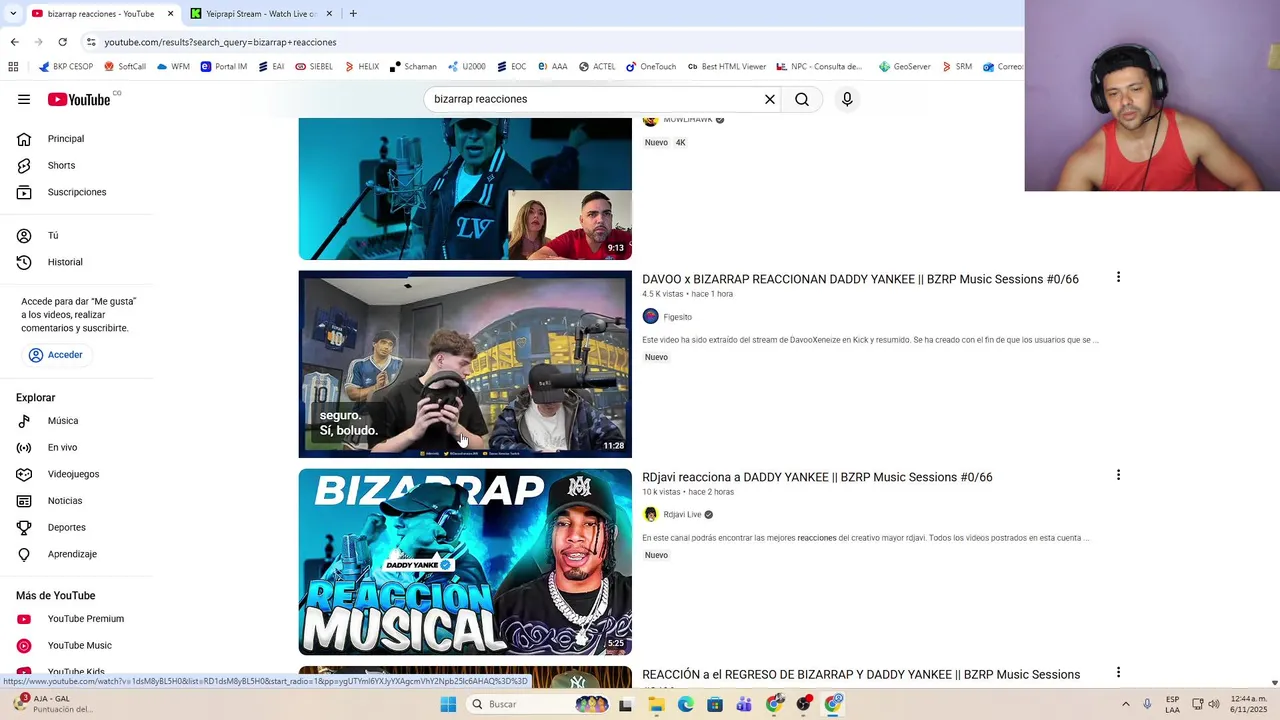1280x720 pixels.
Task: Show hidden tray icons chevron
Action: click(x=1125, y=704)
